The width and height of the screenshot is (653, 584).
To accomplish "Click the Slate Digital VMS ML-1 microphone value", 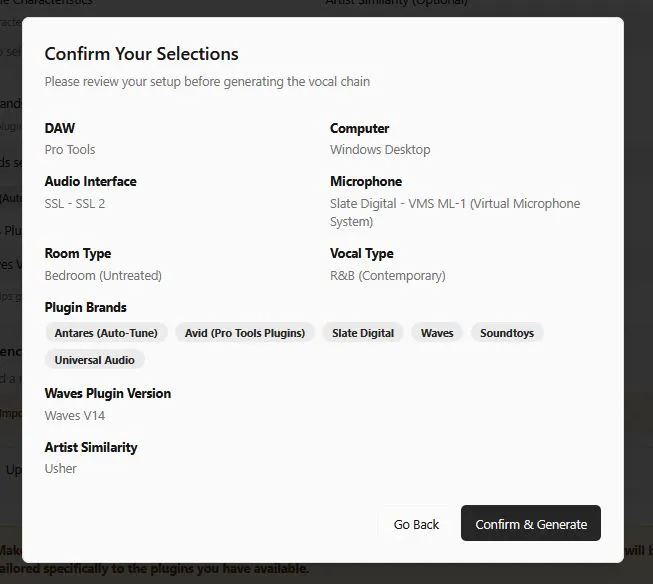I will pos(455,212).
